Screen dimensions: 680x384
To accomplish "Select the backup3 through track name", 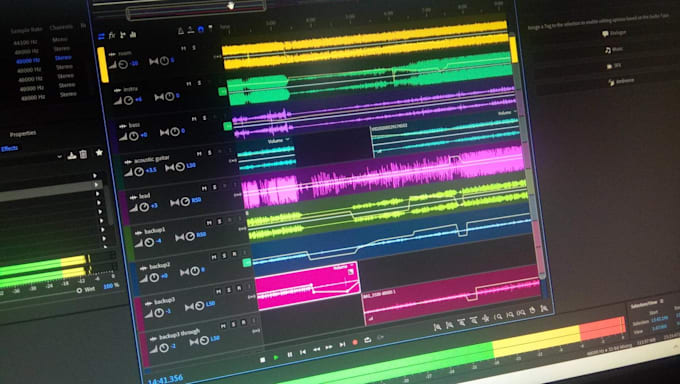I will coord(179,335).
